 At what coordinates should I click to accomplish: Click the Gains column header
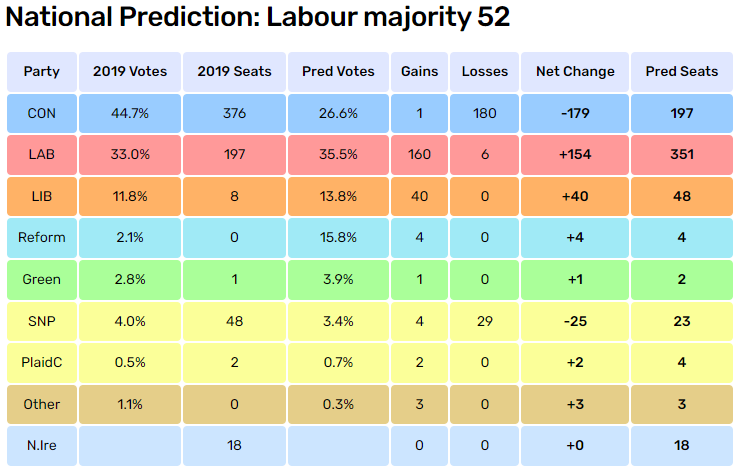point(419,72)
